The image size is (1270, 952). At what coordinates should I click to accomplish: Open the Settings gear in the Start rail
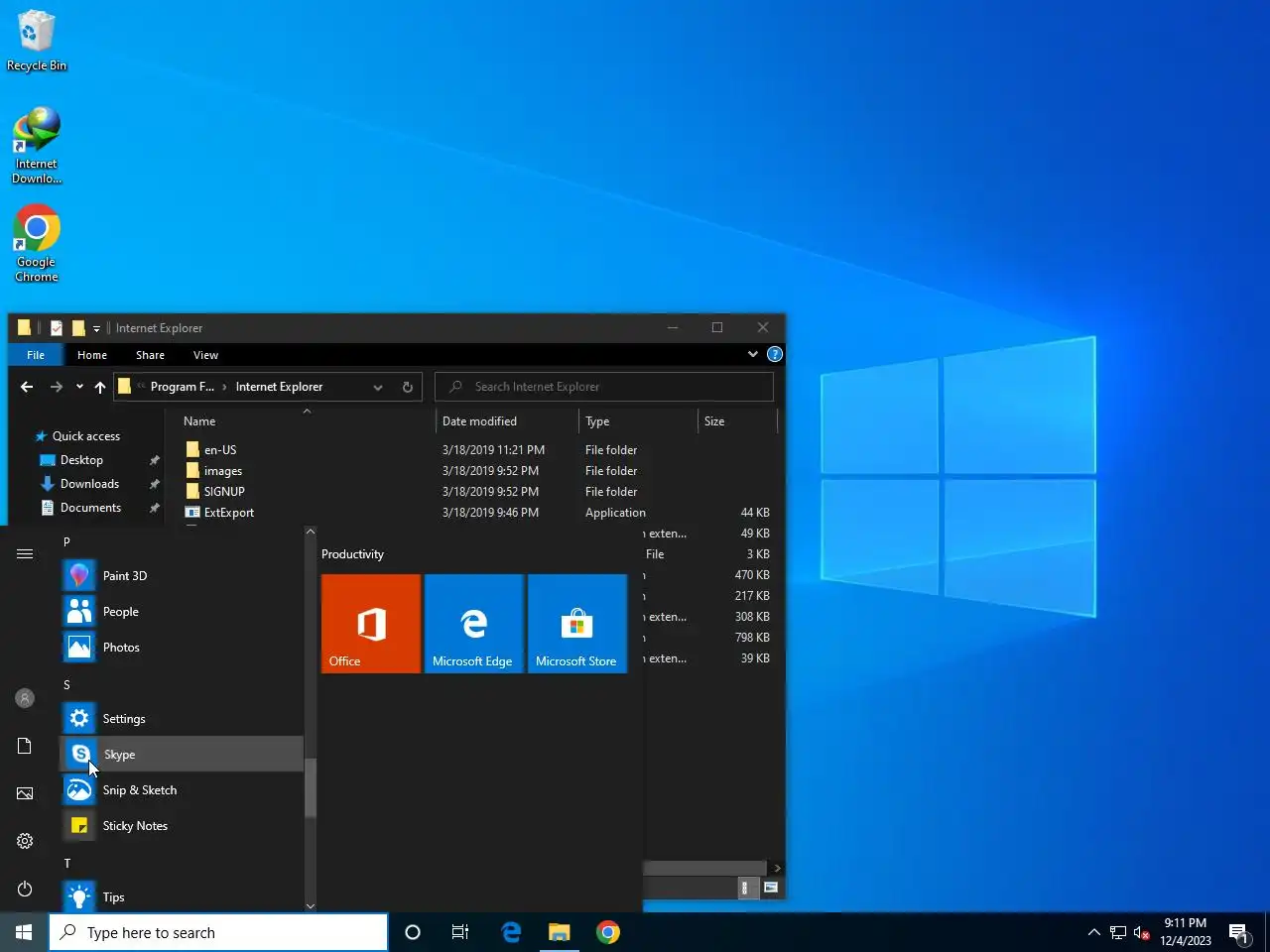coord(25,841)
